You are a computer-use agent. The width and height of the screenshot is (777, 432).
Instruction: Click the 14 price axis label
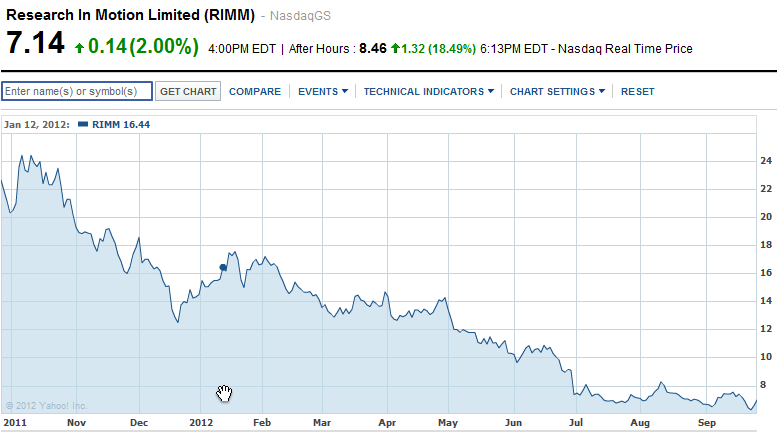coord(766,301)
